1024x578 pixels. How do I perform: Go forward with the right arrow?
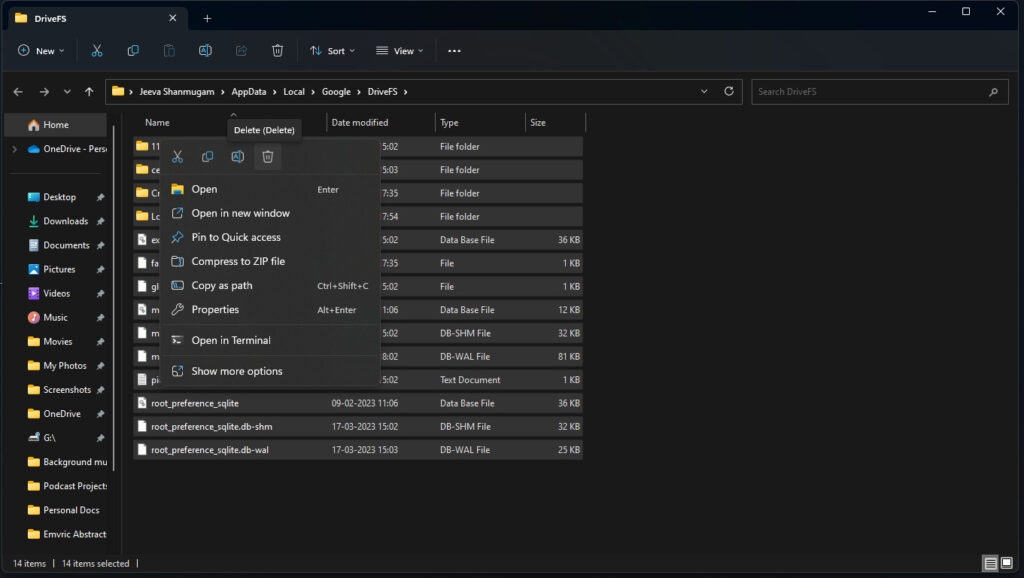44,92
